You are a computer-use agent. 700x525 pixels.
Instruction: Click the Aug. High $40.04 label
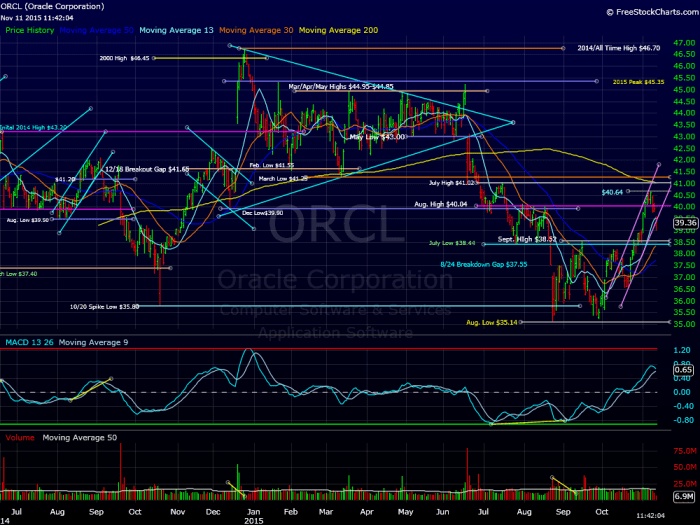coord(441,204)
